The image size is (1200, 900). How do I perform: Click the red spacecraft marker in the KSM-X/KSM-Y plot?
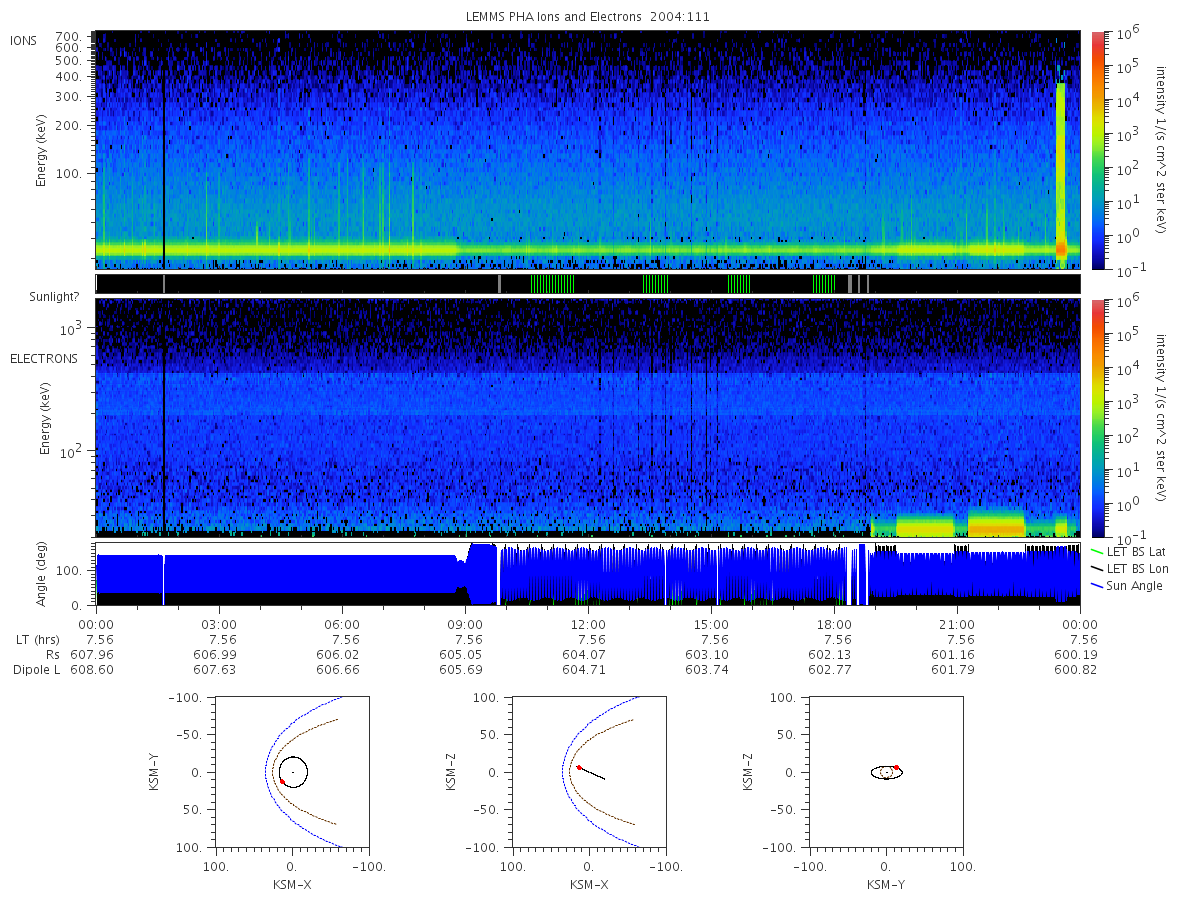coord(282,781)
